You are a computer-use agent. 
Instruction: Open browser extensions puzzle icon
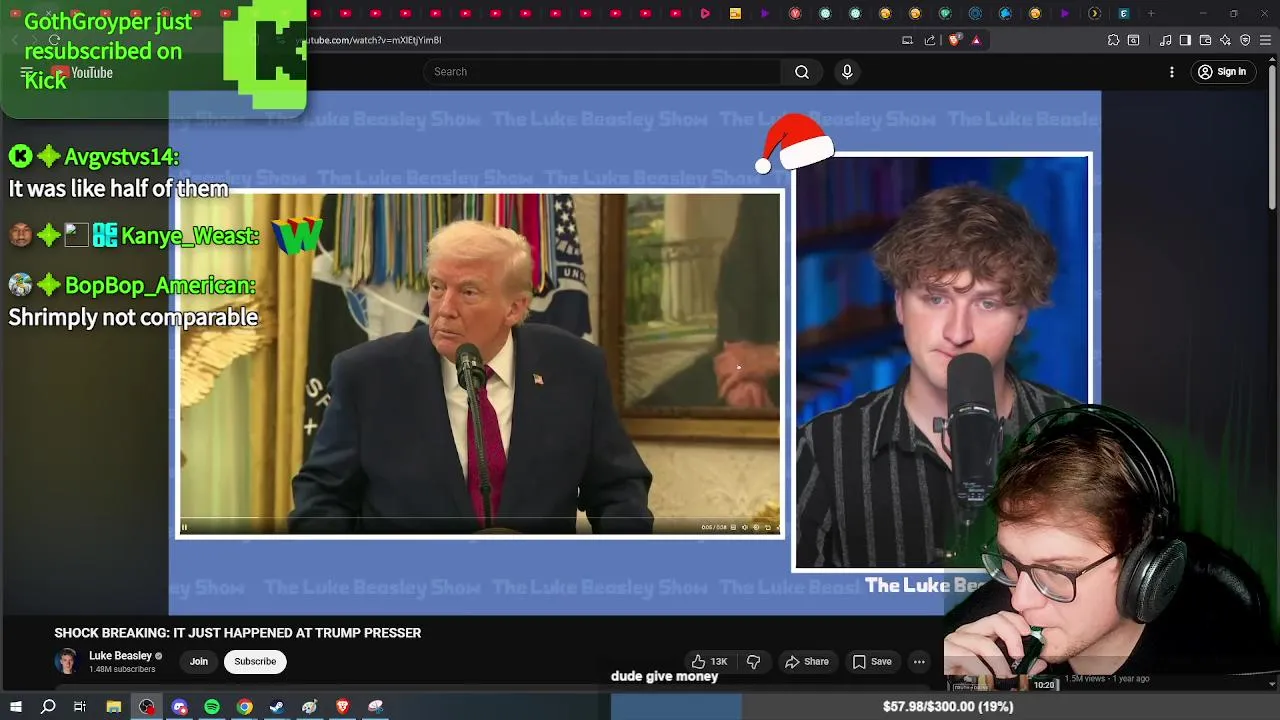tap(1113, 40)
